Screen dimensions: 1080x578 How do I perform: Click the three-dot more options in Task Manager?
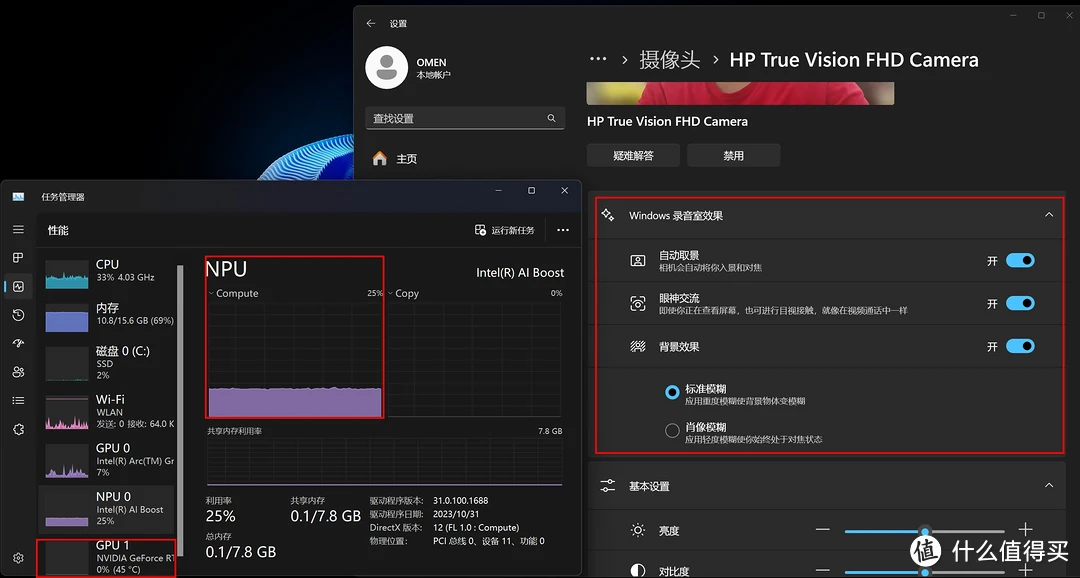click(x=563, y=230)
